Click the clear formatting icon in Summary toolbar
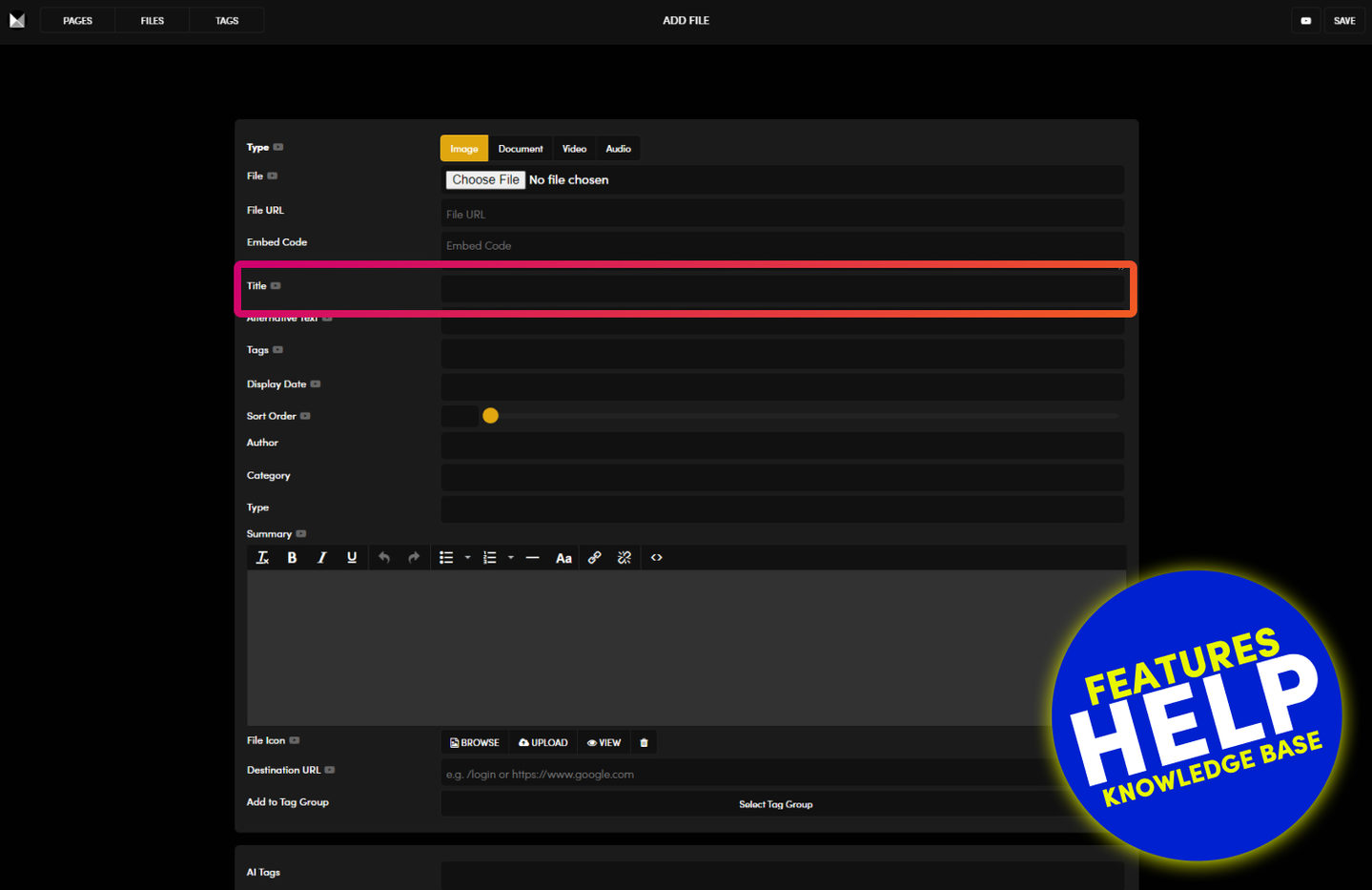The height and width of the screenshot is (890, 1372). (x=262, y=558)
